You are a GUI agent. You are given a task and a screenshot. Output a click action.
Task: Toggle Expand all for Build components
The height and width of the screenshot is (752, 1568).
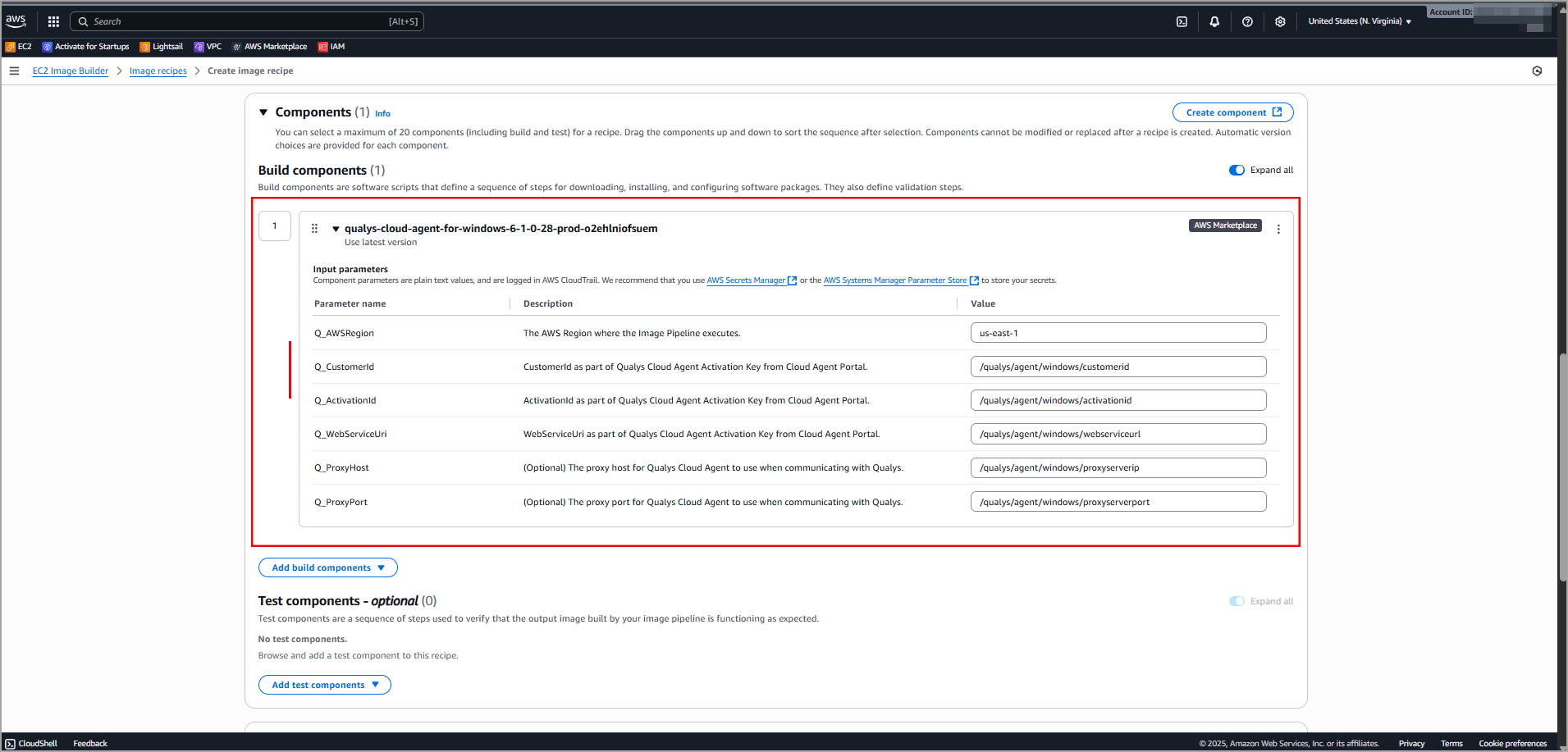pos(1237,171)
